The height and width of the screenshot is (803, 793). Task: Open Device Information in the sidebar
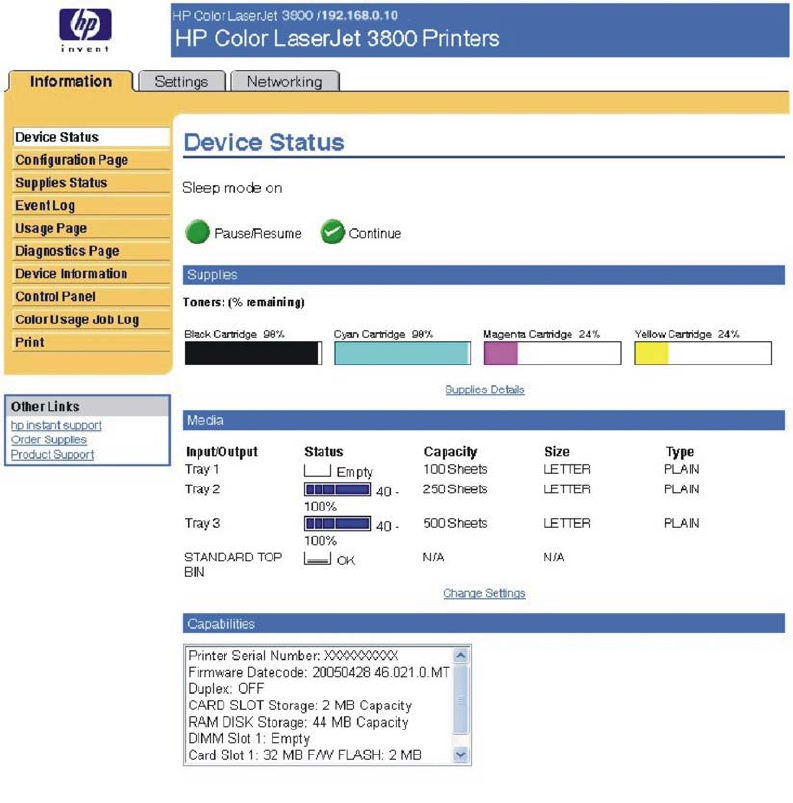tap(91, 274)
